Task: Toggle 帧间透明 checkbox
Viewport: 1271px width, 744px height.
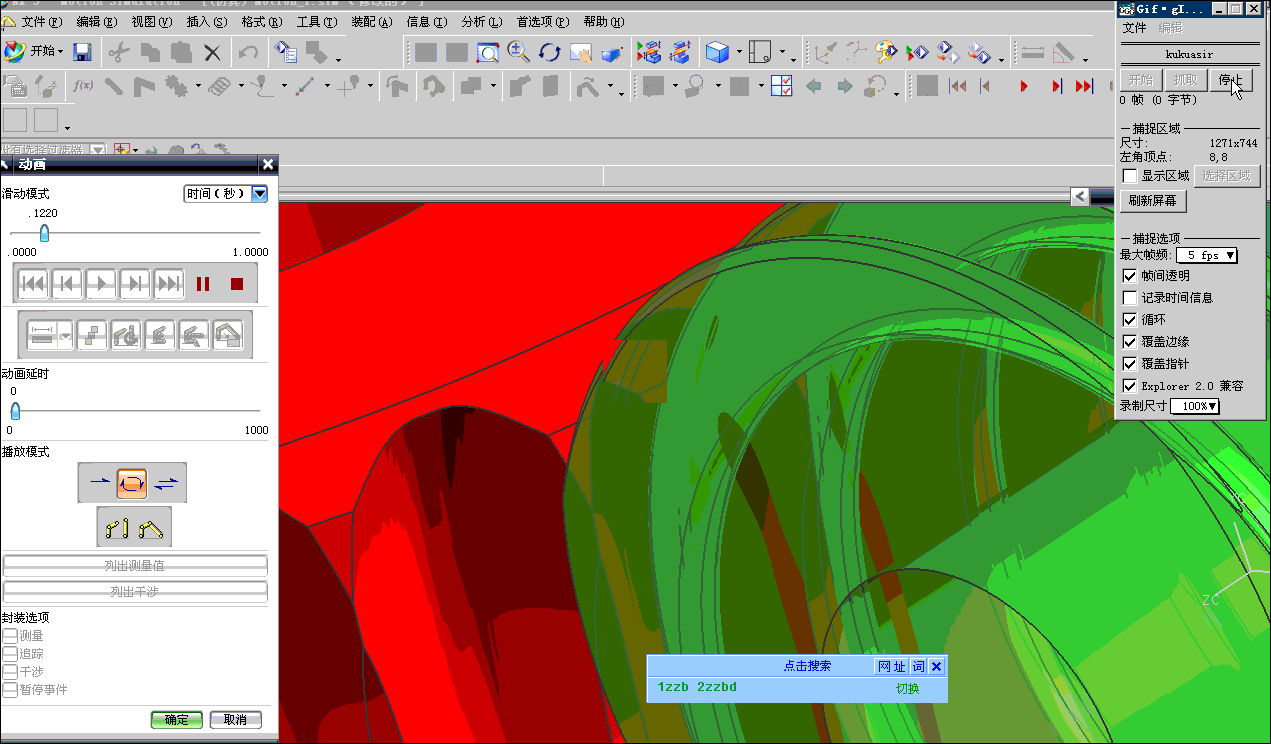Action: 1130,276
